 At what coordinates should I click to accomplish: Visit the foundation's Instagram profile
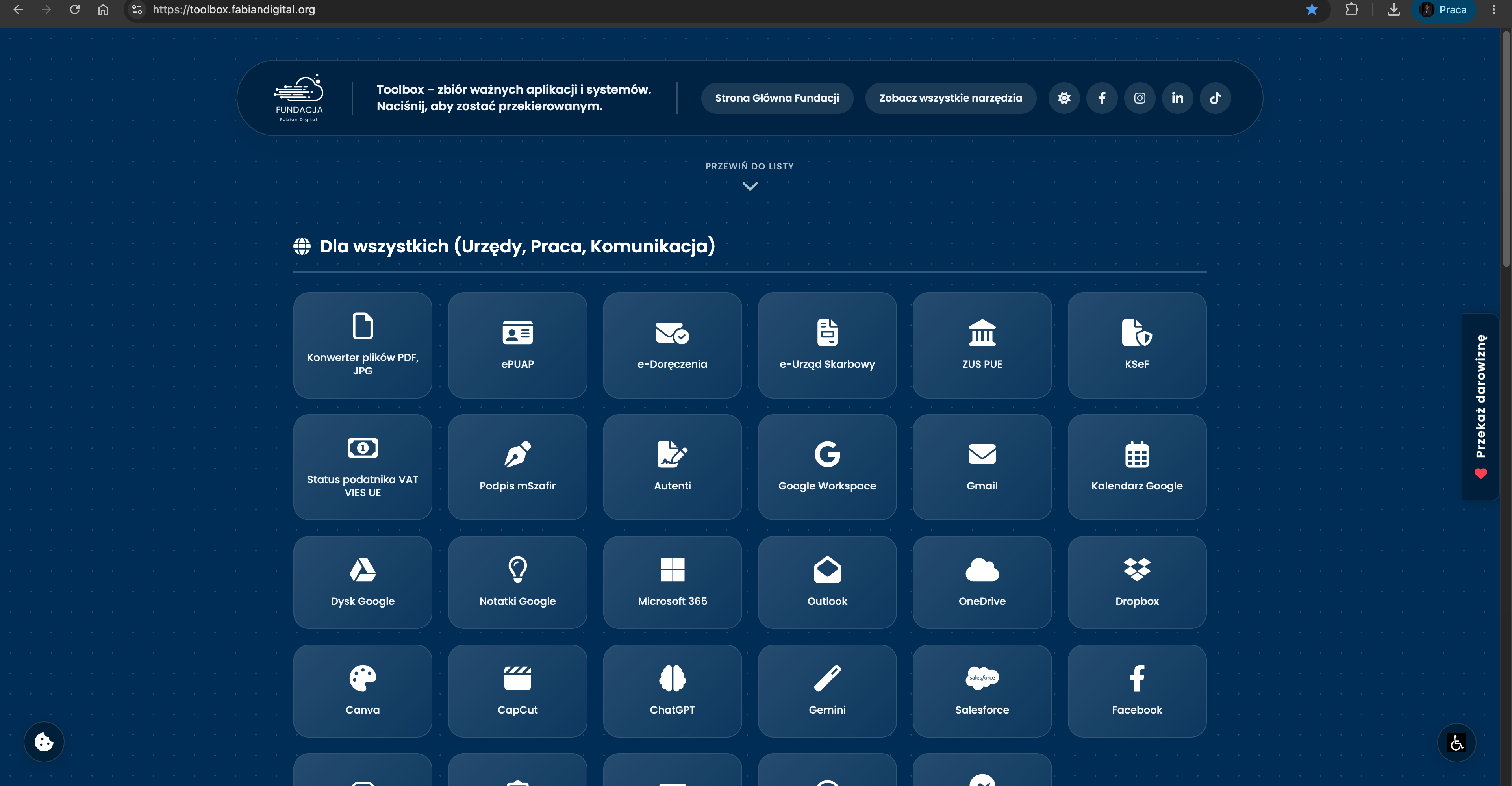1139,98
